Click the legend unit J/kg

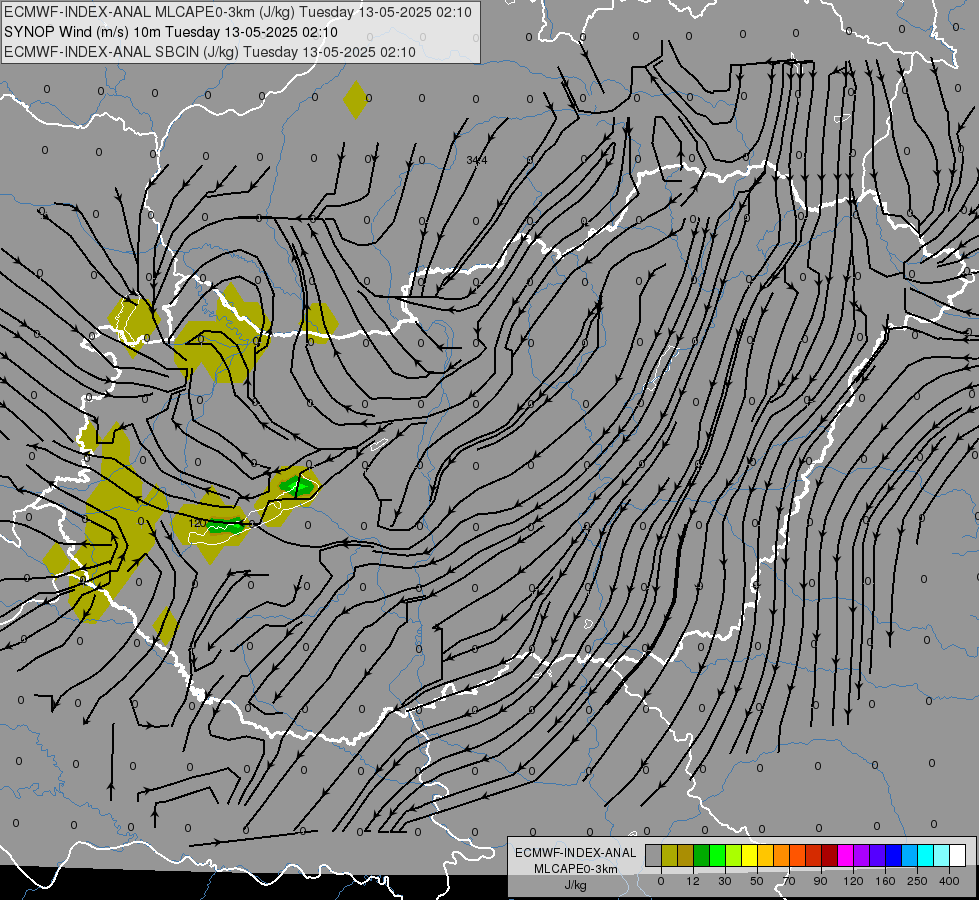[x=576, y=885]
